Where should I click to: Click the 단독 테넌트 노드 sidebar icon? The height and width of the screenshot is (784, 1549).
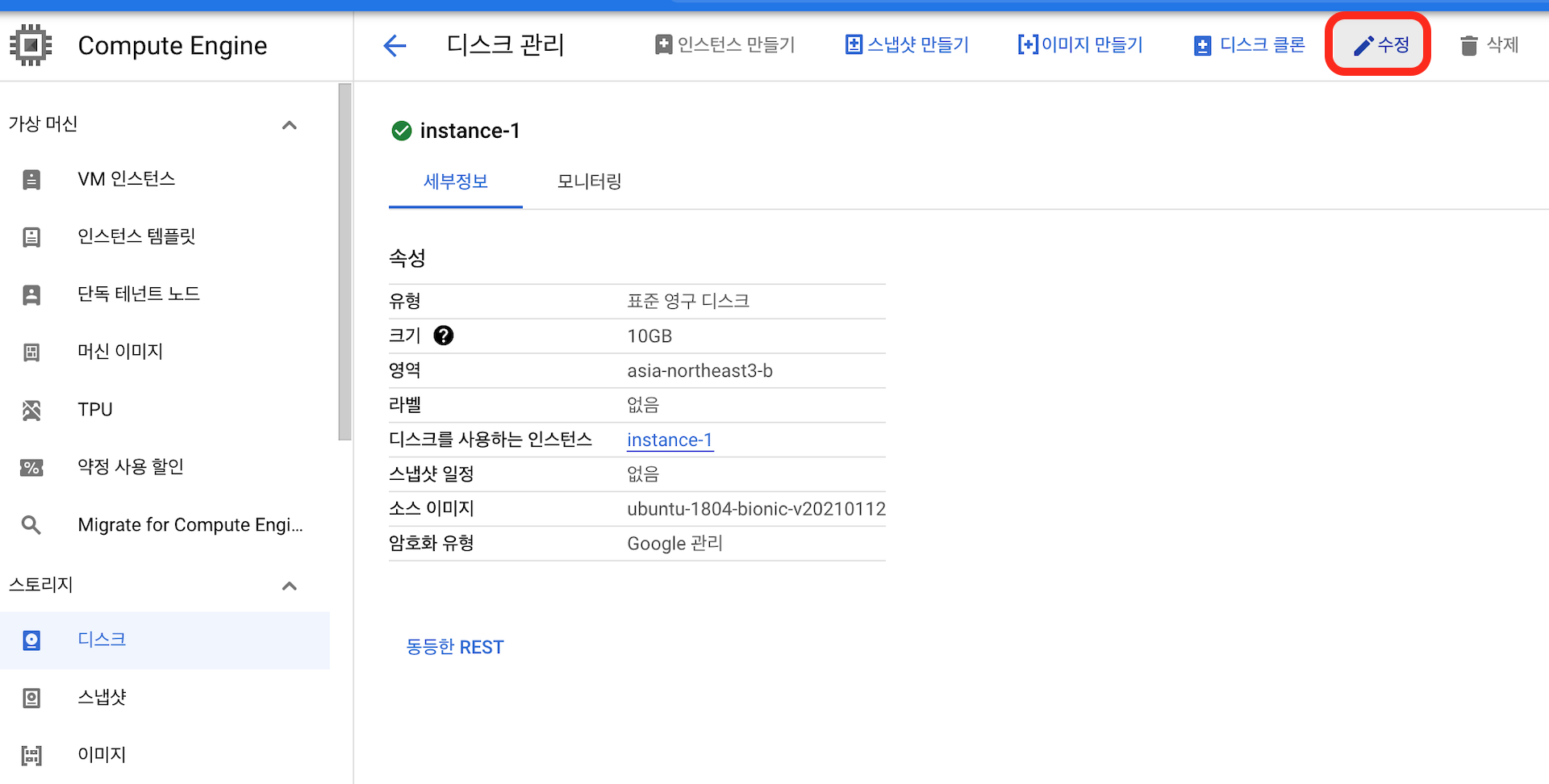31,294
